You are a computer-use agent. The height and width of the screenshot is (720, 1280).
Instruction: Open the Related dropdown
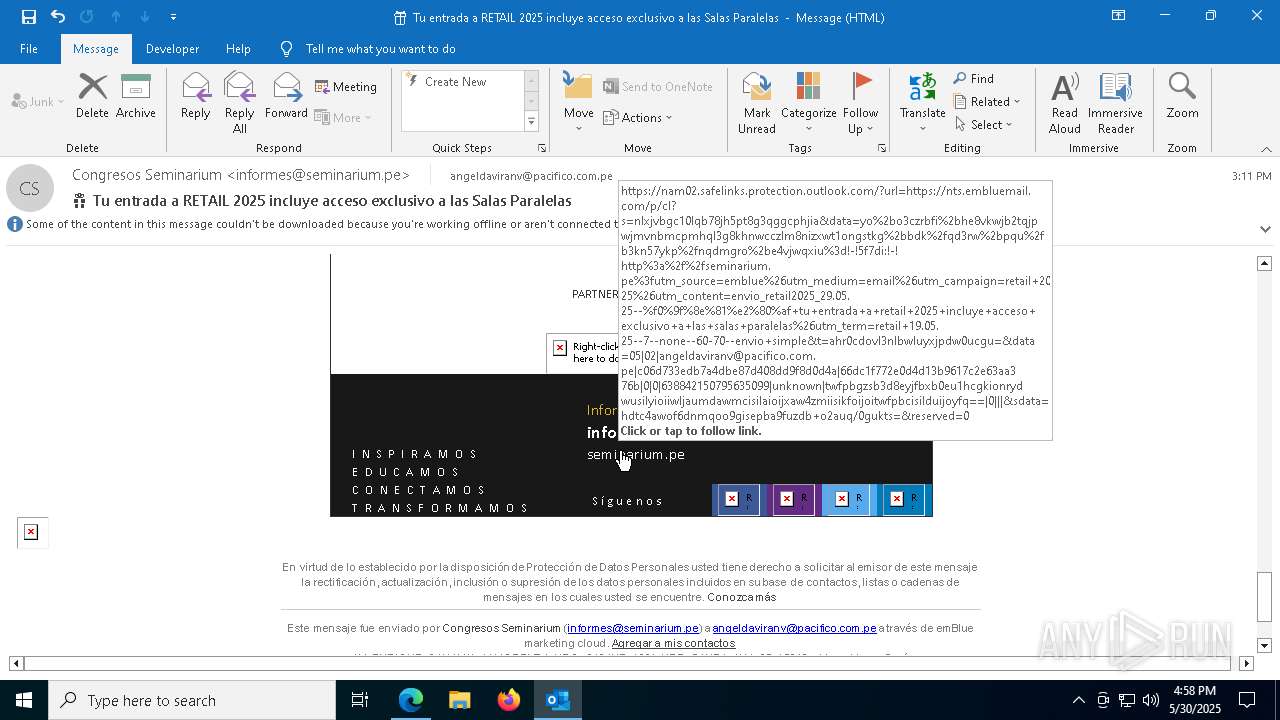[987, 102]
